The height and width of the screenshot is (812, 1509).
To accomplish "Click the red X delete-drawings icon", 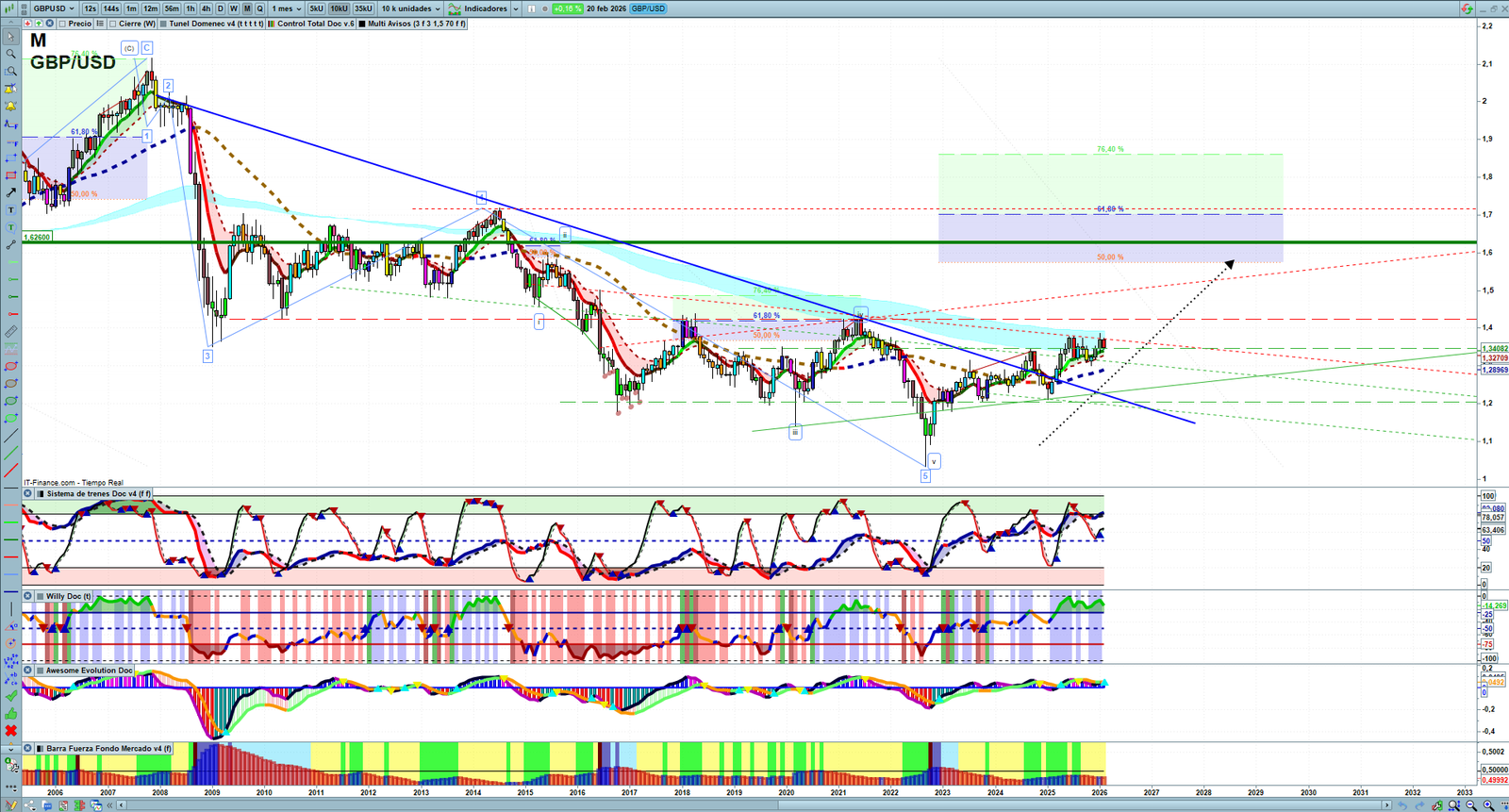I will 11,731.
